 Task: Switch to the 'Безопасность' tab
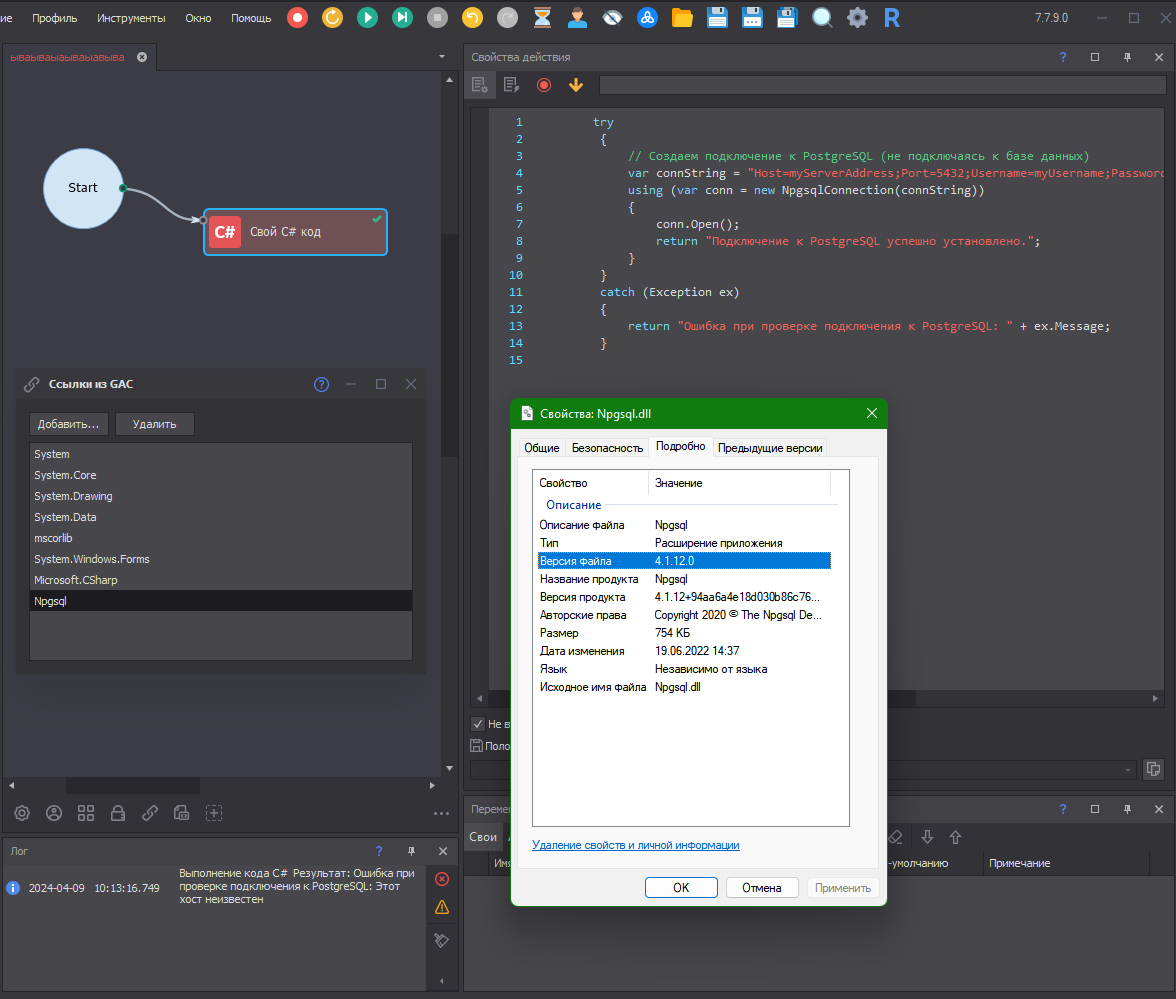tap(607, 448)
